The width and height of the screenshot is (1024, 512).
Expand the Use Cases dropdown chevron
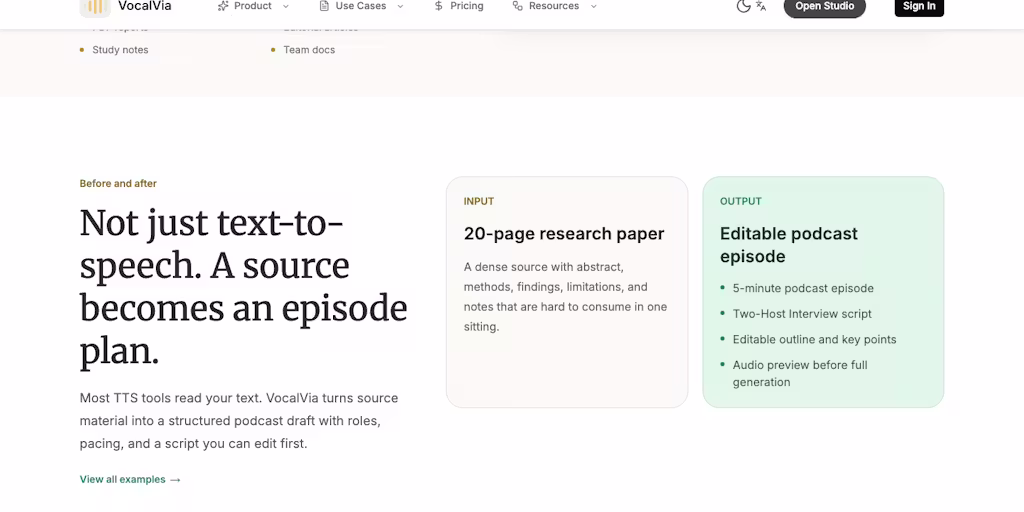[x=400, y=7]
